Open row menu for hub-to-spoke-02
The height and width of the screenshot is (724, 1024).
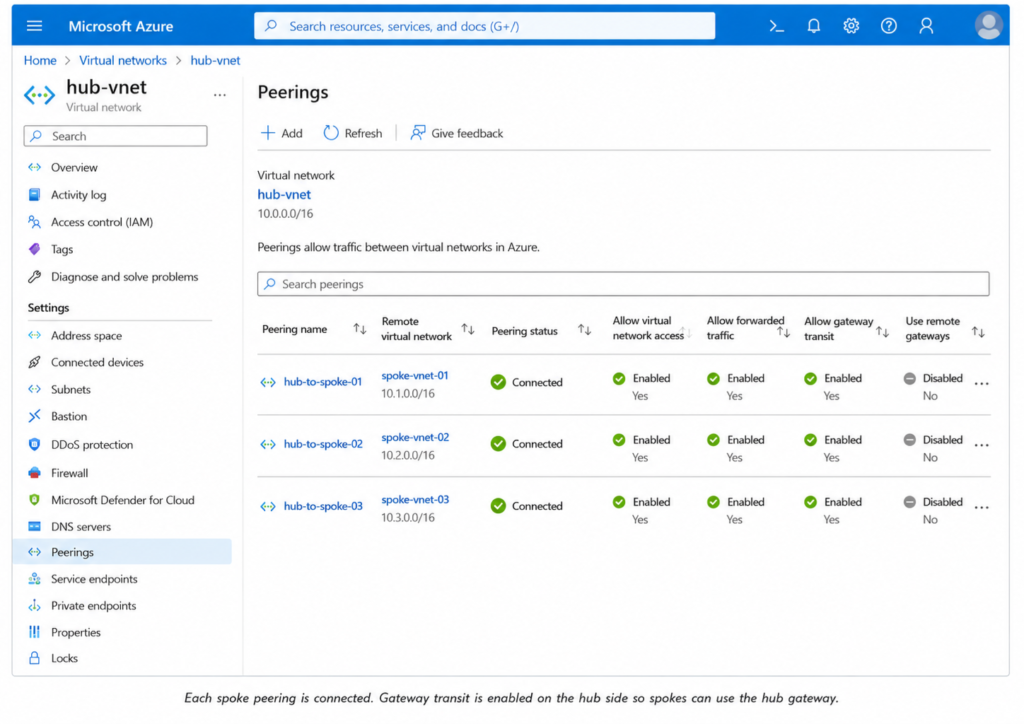[x=982, y=445]
